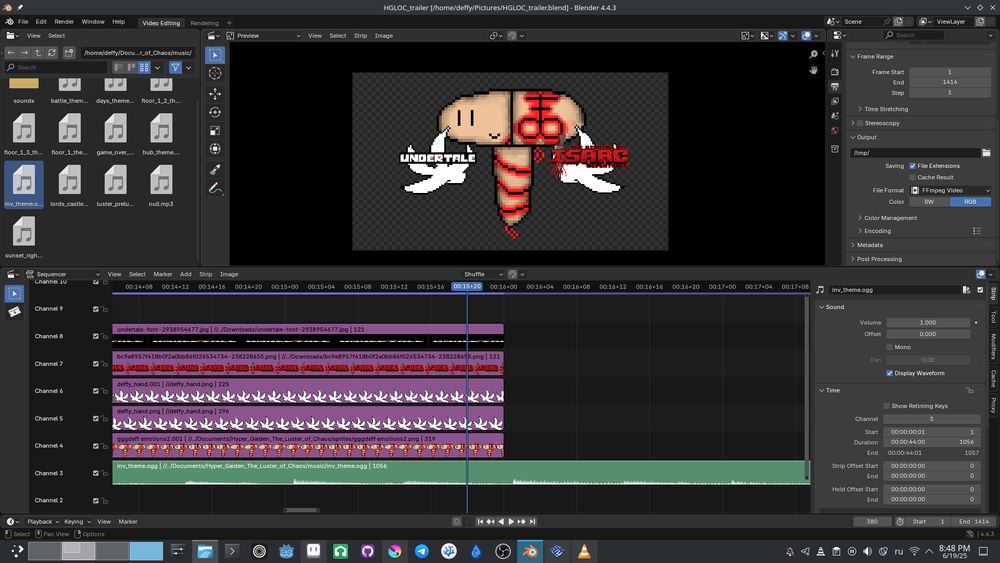Switch to the Rendering workspace tab
This screenshot has width=1000, height=563.
pos(204,23)
